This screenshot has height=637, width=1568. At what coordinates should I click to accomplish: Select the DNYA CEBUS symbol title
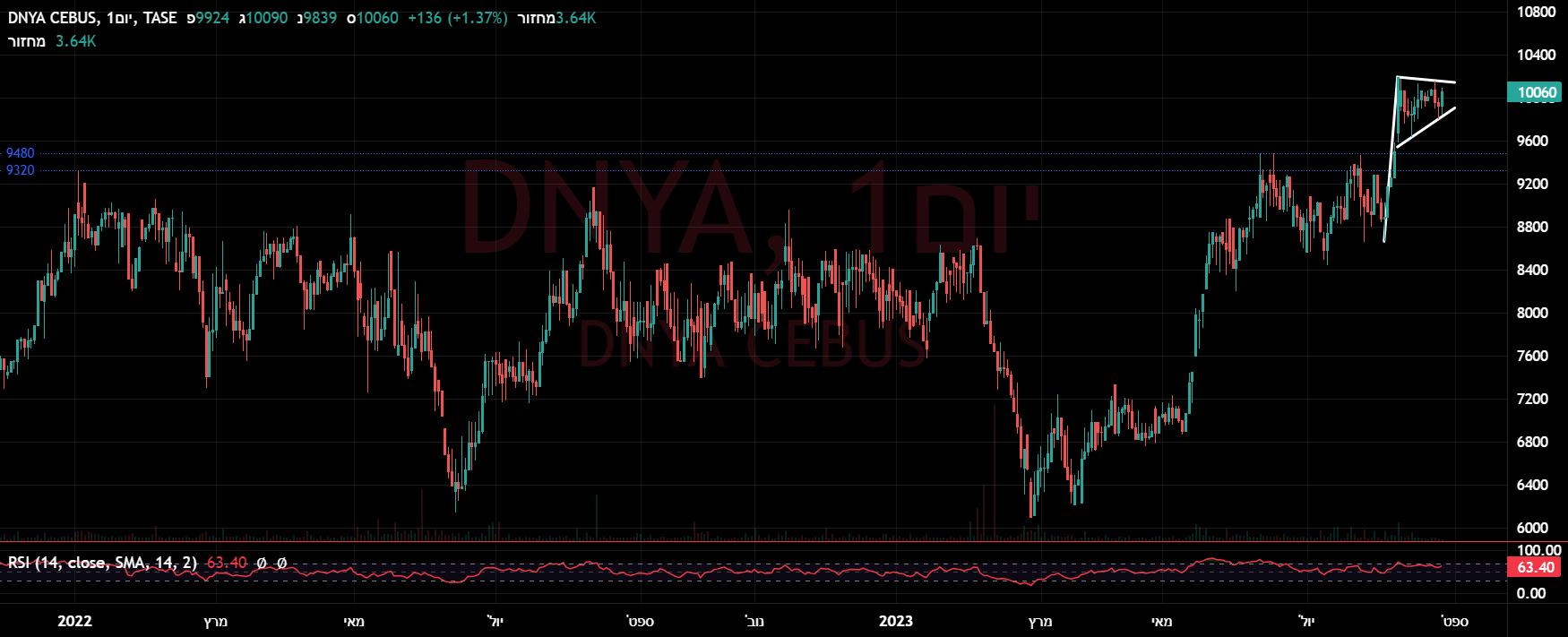pyautogui.click(x=52, y=18)
